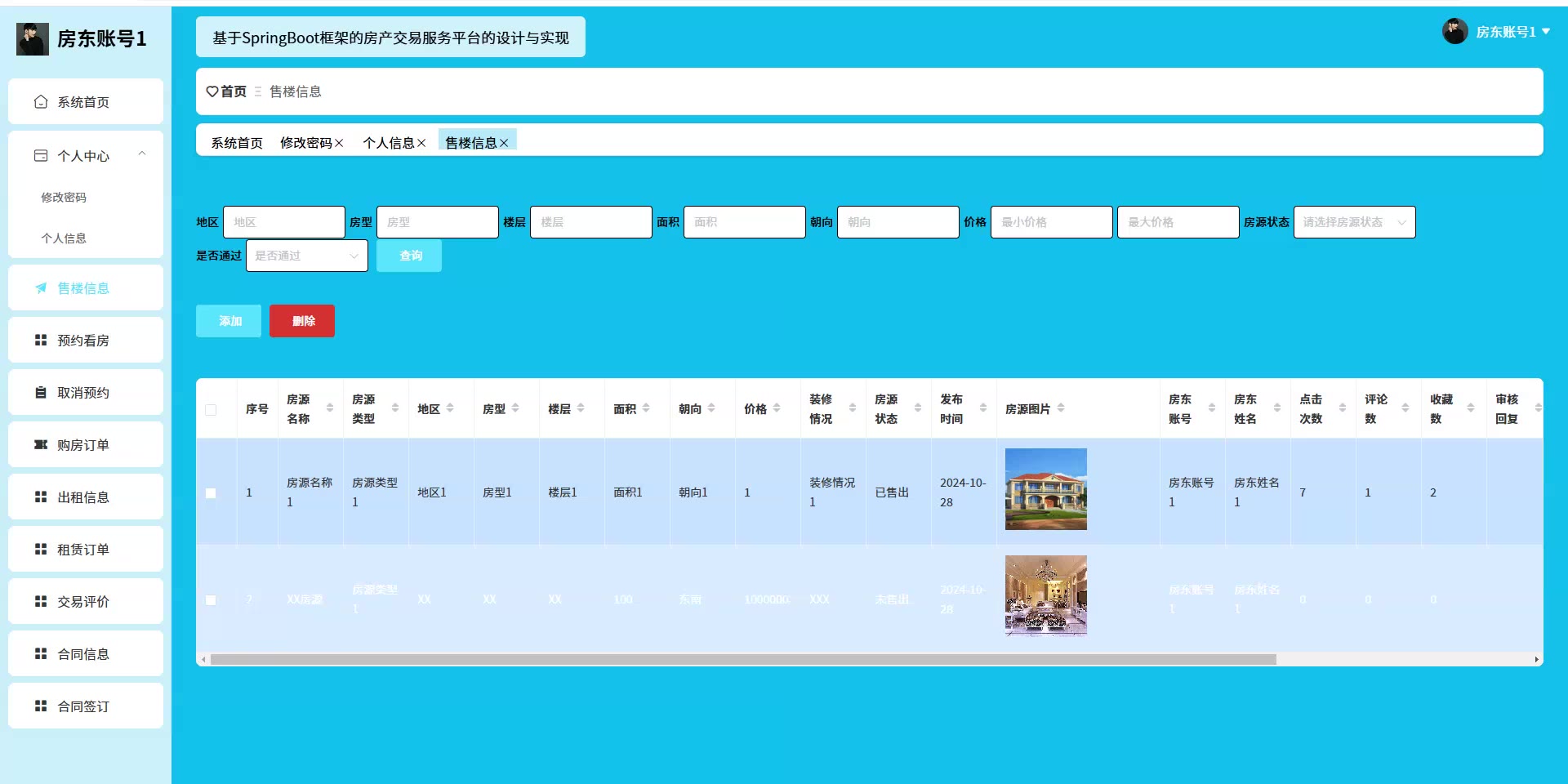Open 修改密码 in the sidebar submenu
Image resolution: width=1568 pixels, height=784 pixels.
(64, 197)
